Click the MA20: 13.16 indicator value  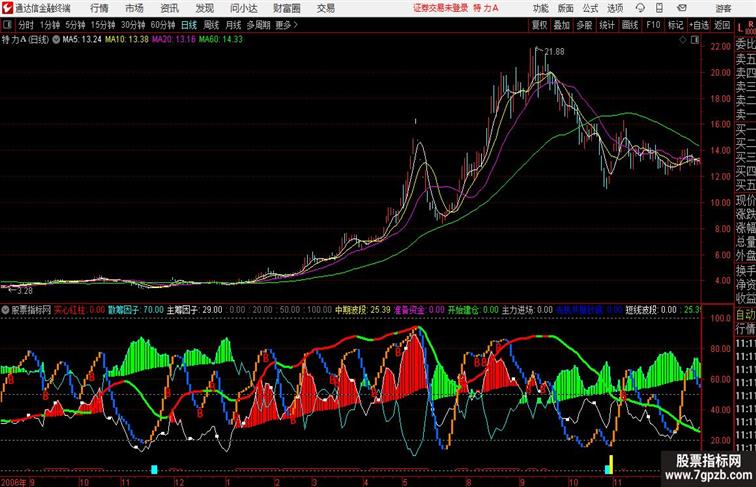point(174,40)
